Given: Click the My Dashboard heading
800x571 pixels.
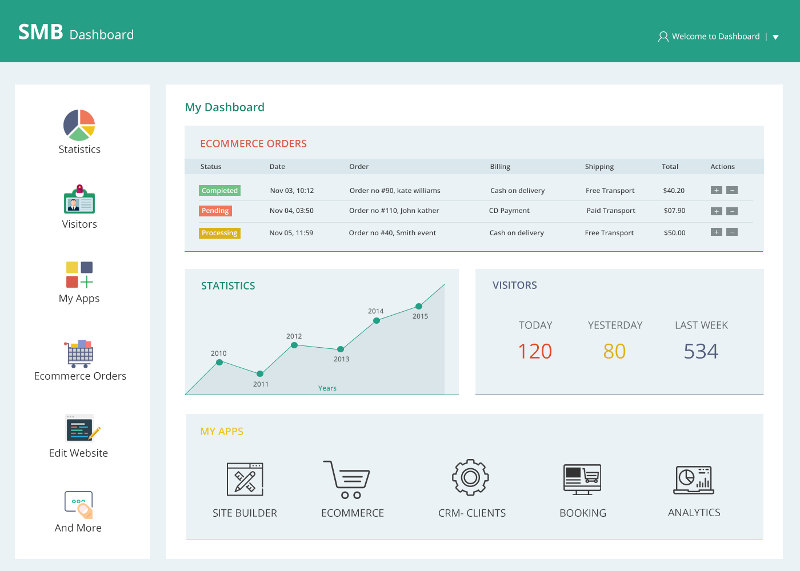Looking at the screenshot, I should 224,107.
